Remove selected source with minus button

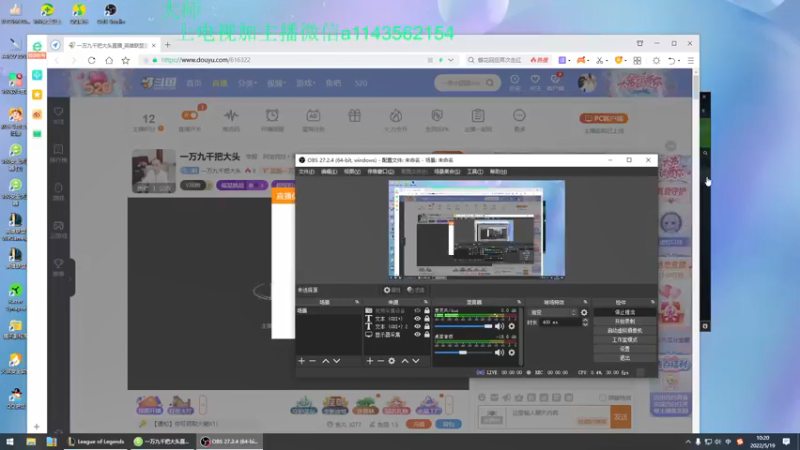(x=381, y=361)
